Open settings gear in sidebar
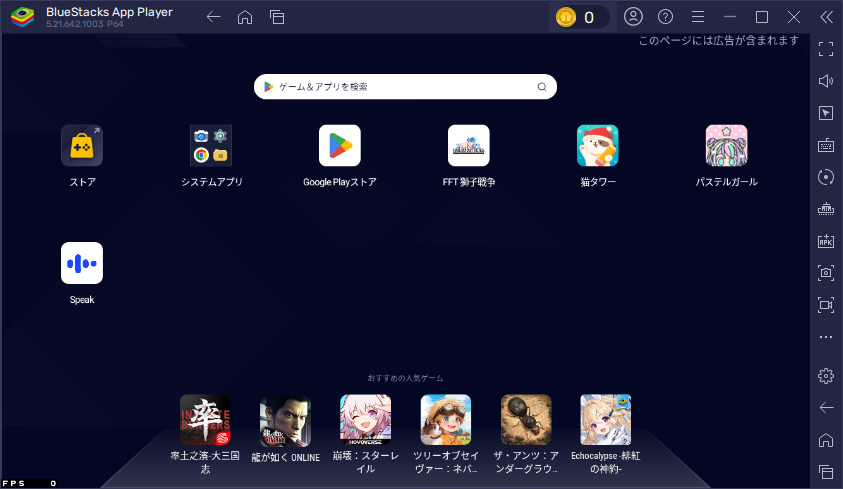Viewport: 843px width, 489px height. pyautogui.click(x=826, y=376)
